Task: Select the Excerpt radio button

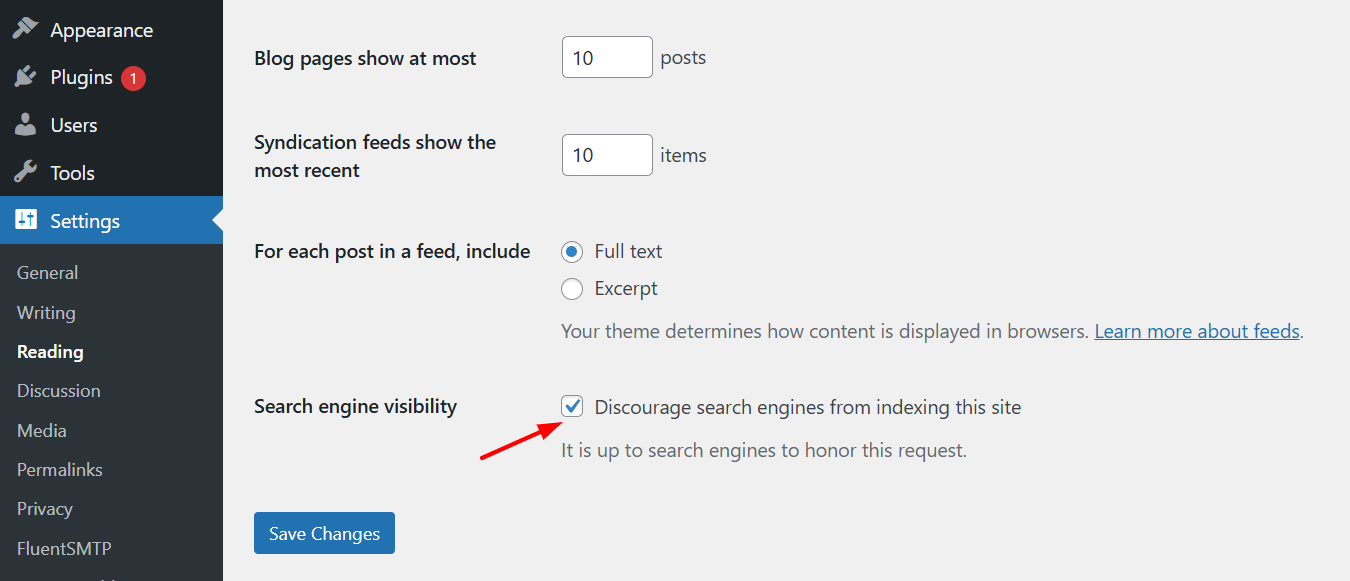Action: 572,289
